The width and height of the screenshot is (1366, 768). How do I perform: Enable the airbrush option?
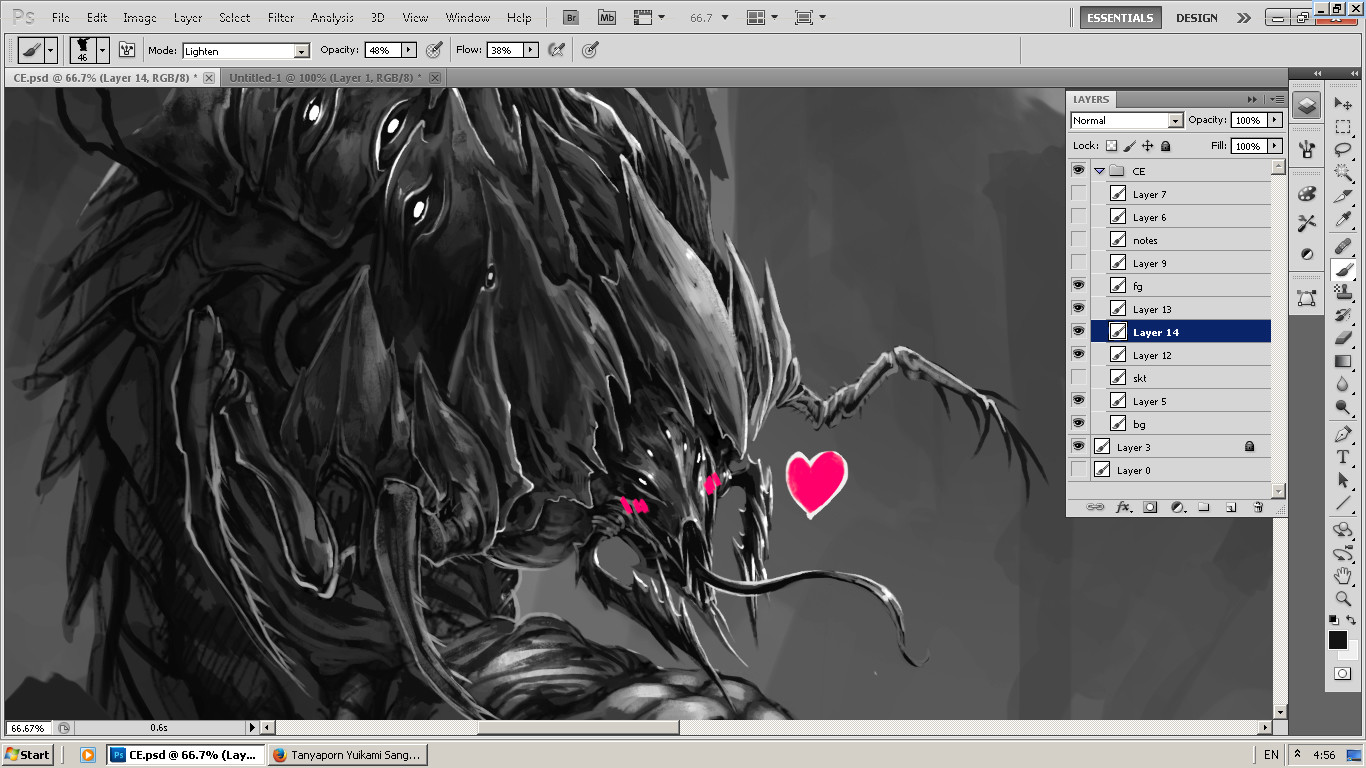[557, 50]
